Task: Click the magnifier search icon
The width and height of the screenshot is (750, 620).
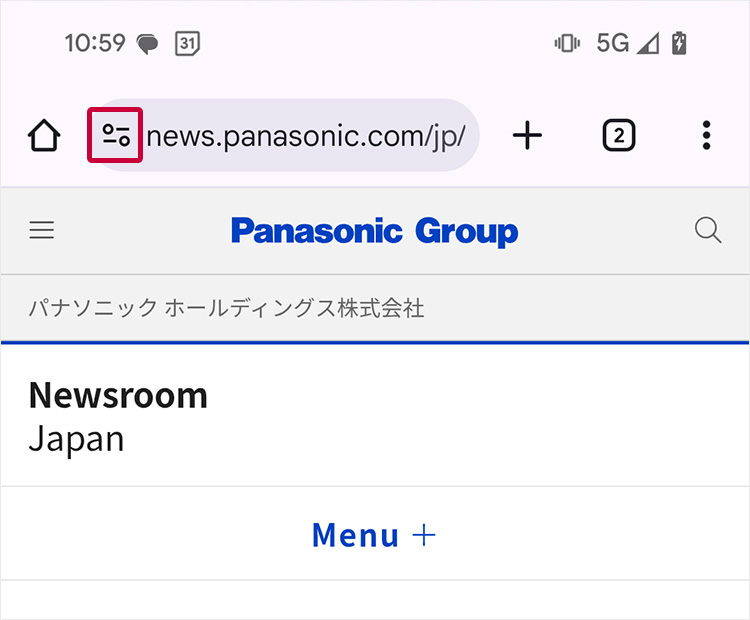Action: click(x=708, y=231)
